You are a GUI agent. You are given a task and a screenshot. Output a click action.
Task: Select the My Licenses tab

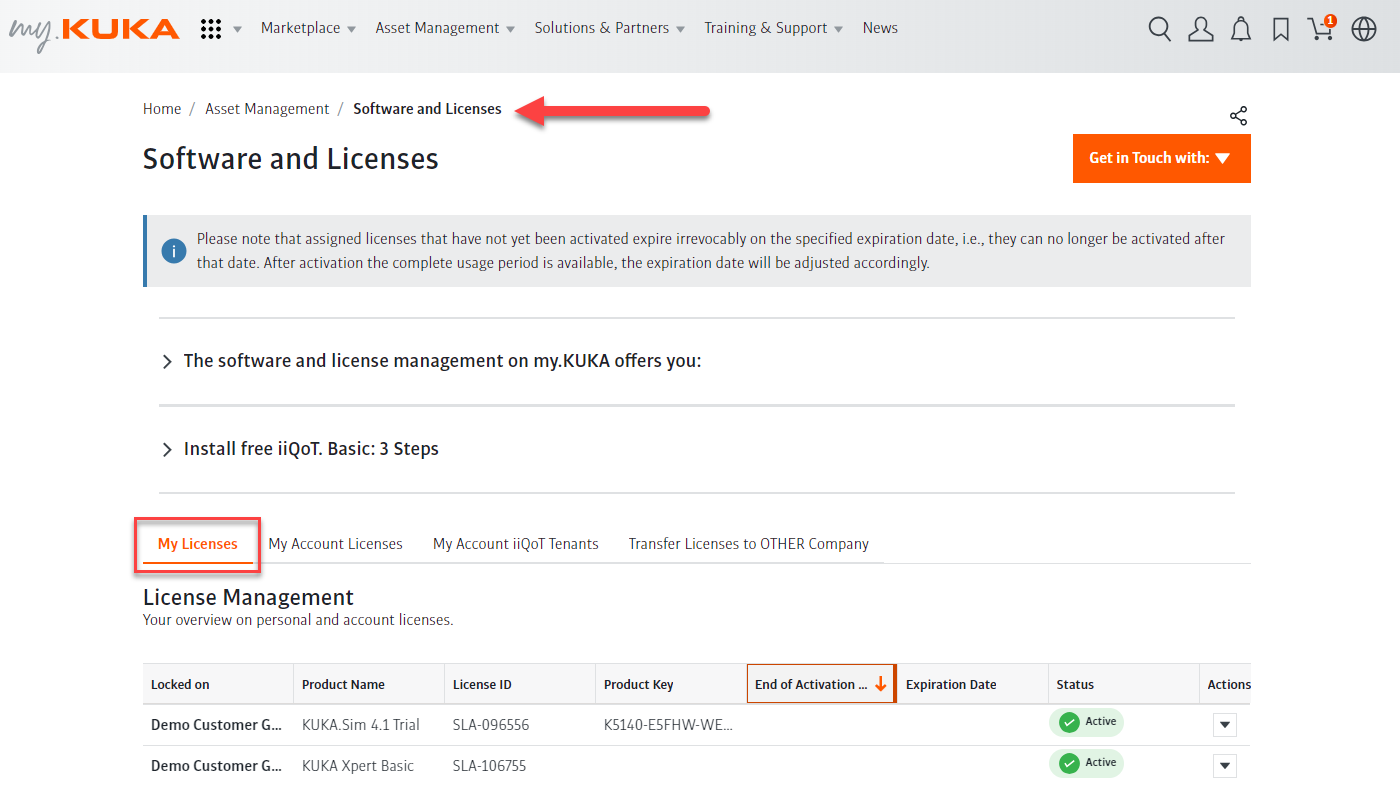[198, 544]
